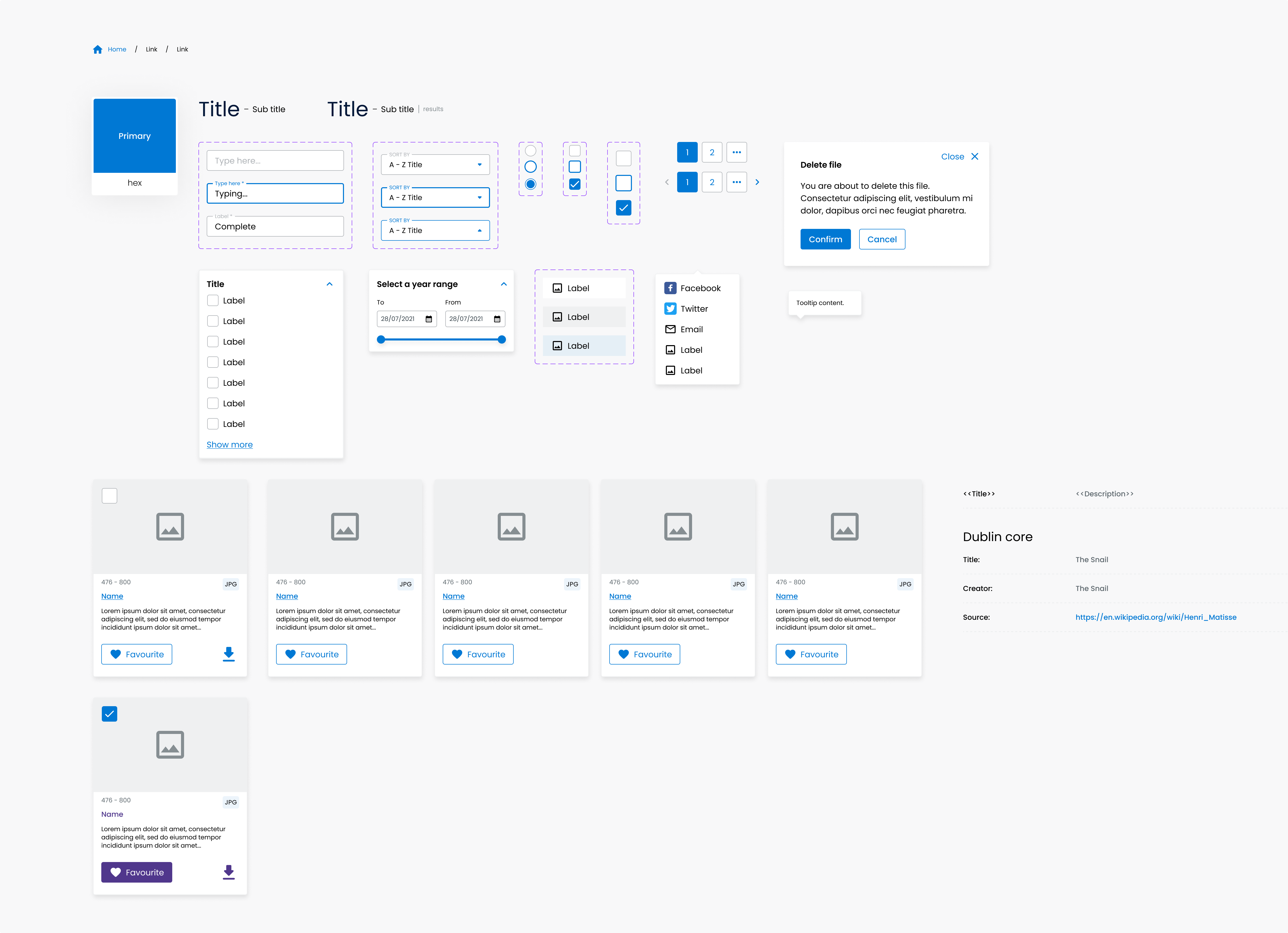Collapse the Select a year range panel
Screen dimensions: 1288x933
pyautogui.click(x=504, y=284)
